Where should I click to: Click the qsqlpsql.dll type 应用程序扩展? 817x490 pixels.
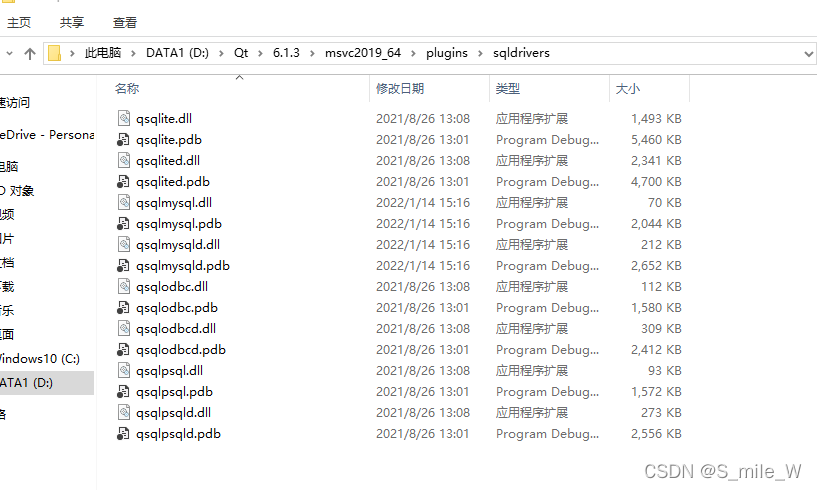click(x=531, y=371)
